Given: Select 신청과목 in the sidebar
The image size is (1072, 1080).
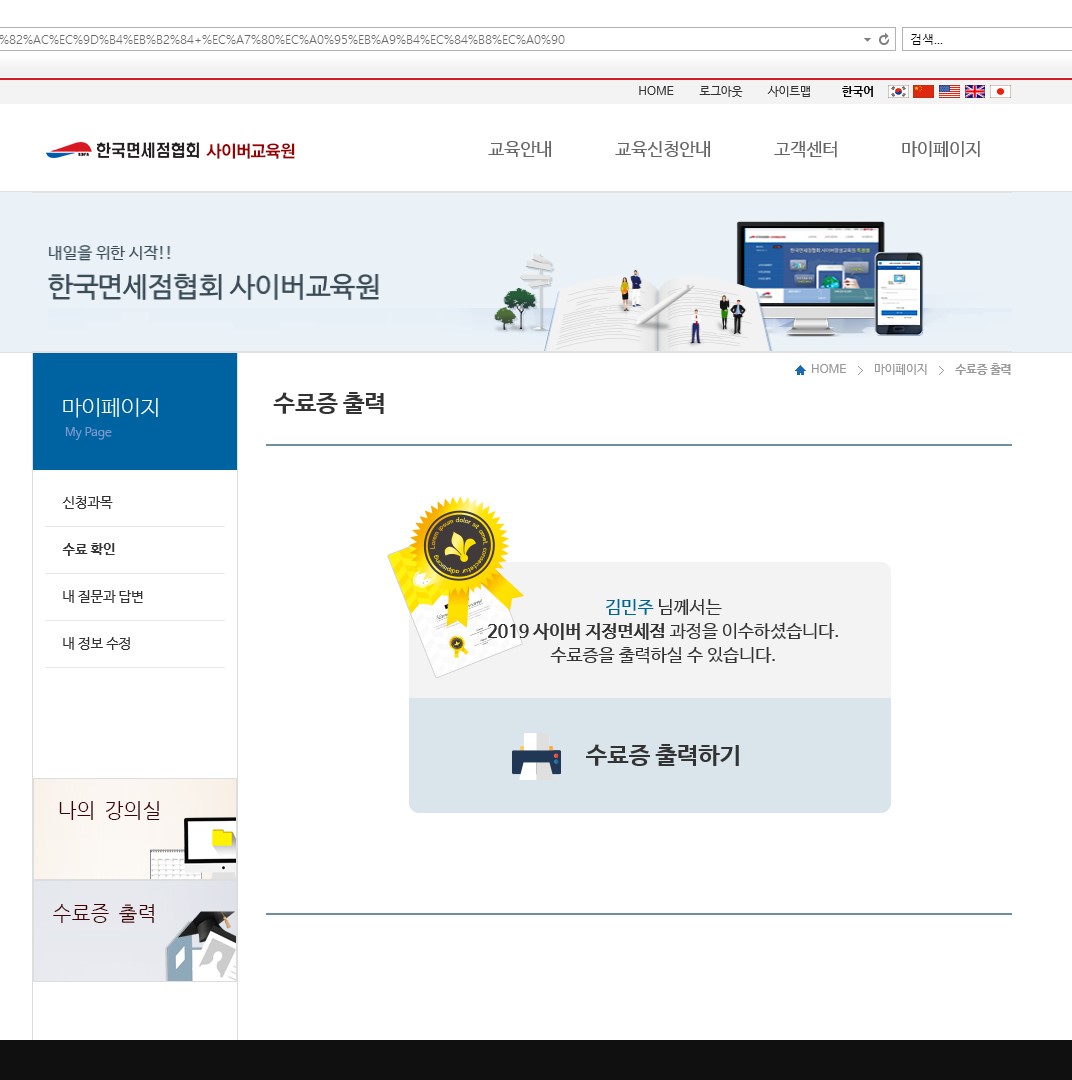Looking at the screenshot, I should point(87,502).
